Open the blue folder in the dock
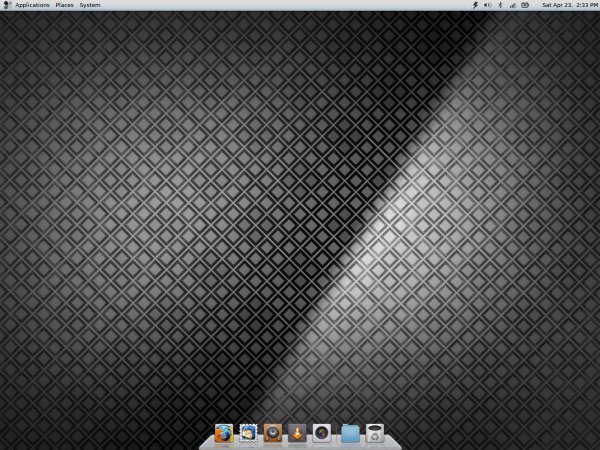 pyautogui.click(x=350, y=434)
